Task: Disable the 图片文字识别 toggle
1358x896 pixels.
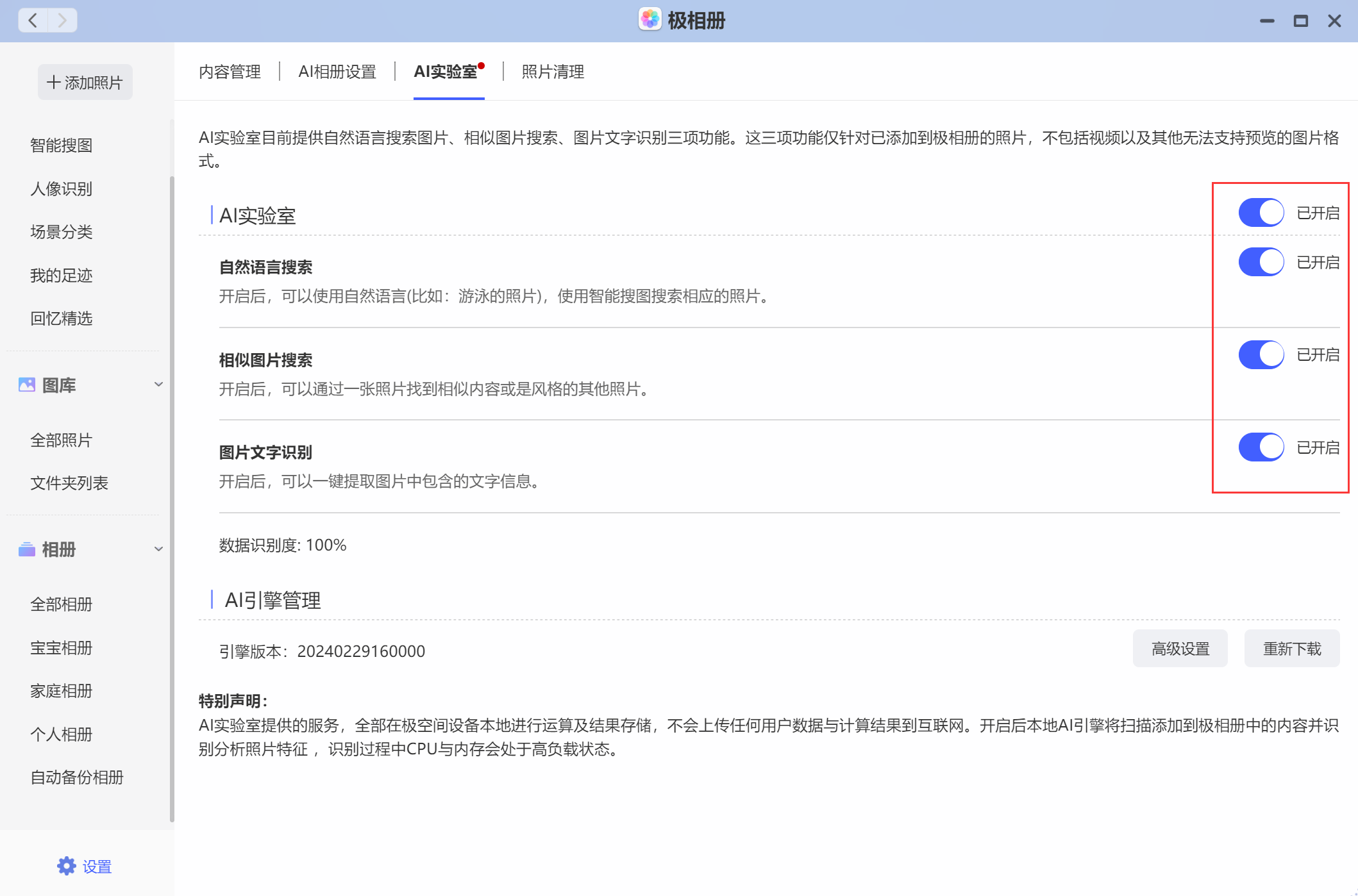Action: (1261, 447)
